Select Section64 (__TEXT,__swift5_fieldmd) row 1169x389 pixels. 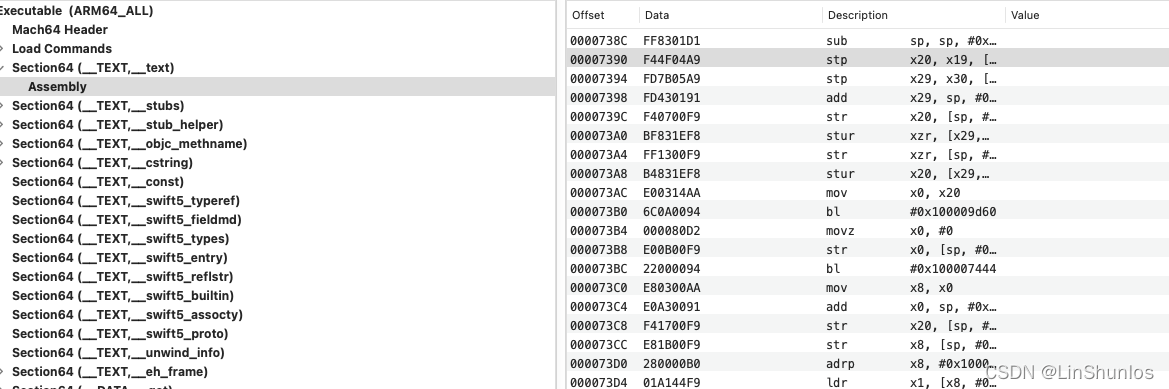pyautogui.click(x=127, y=220)
